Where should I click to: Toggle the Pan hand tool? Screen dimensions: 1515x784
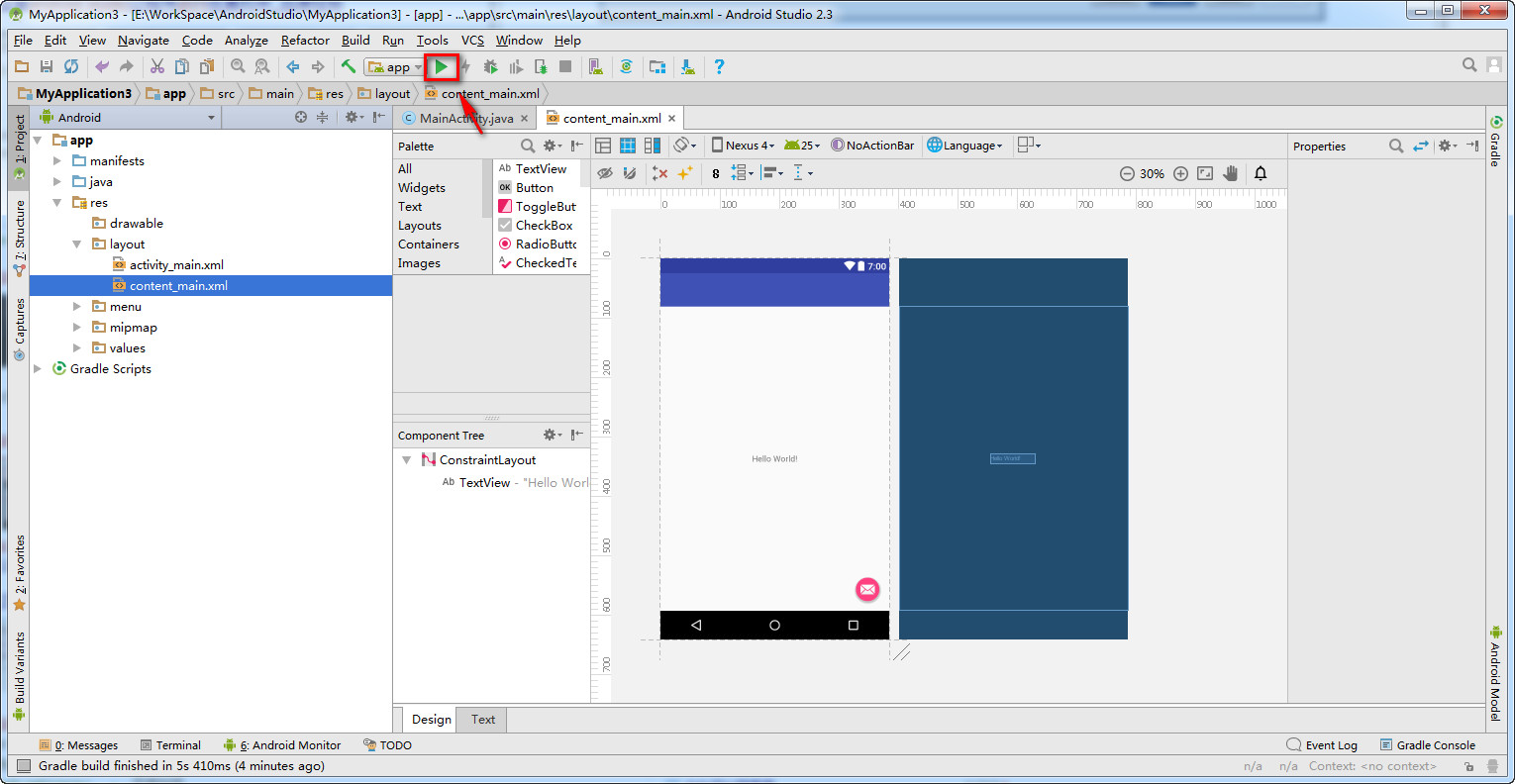(x=1231, y=173)
